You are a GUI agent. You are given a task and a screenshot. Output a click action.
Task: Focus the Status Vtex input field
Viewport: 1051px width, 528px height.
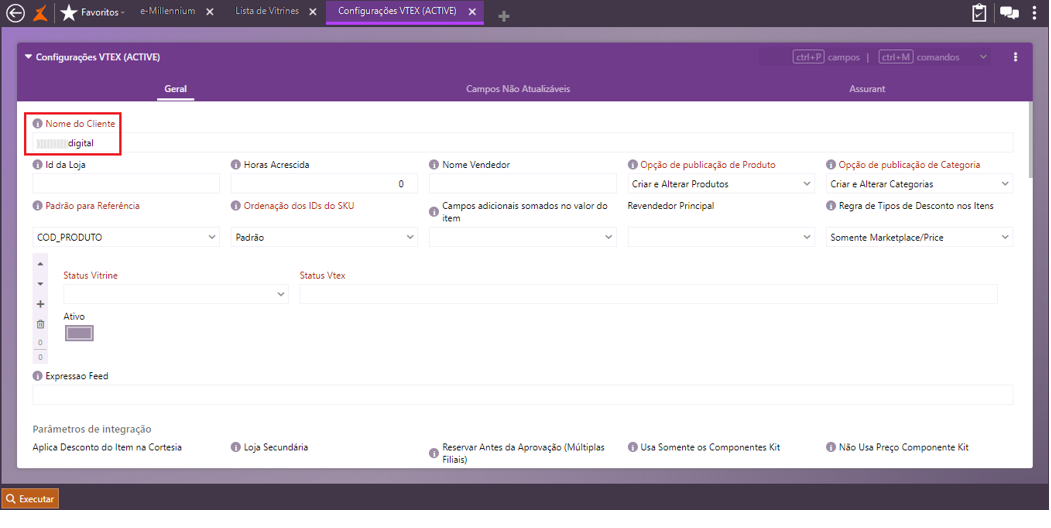[x=648, y=294]
